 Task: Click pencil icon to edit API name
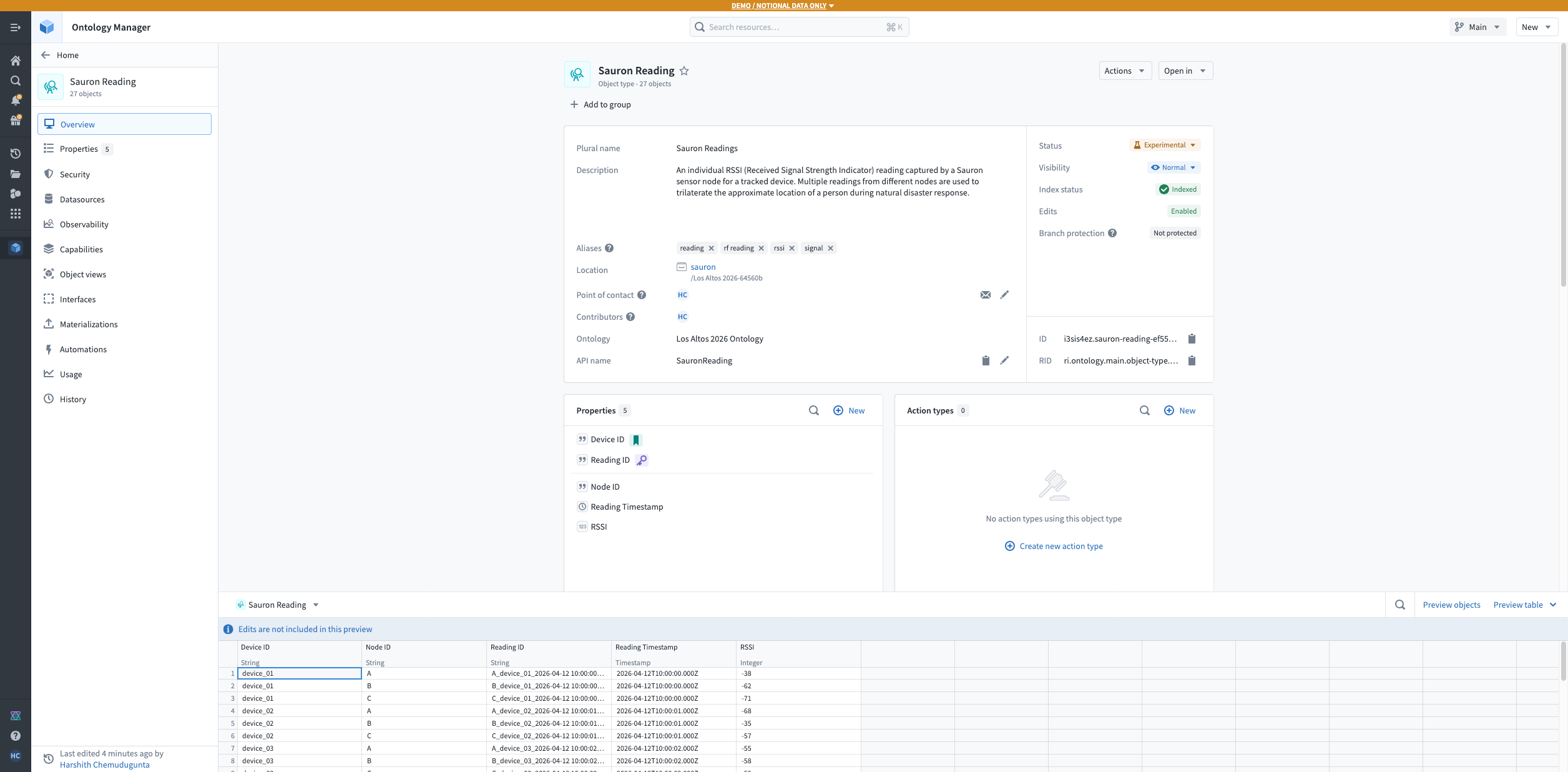(x=1004, y=360)
